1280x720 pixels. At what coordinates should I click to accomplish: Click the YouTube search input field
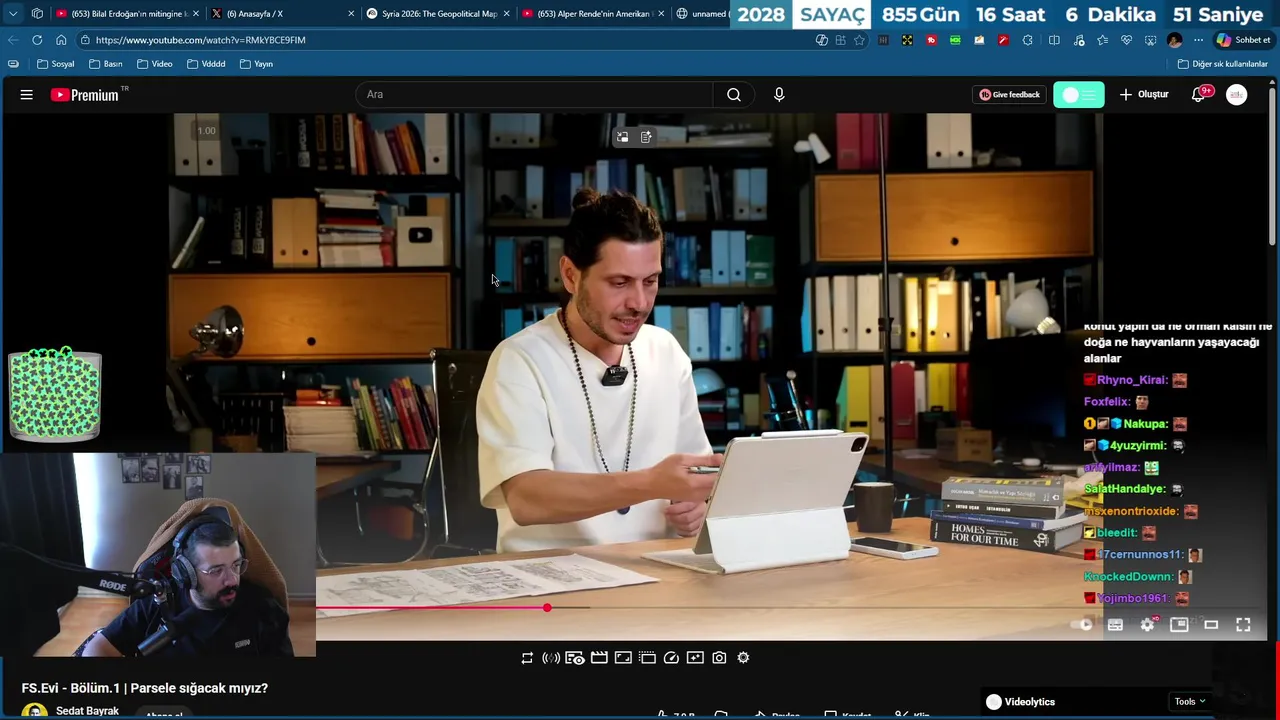pyautogui.click(x=534, y=95)
